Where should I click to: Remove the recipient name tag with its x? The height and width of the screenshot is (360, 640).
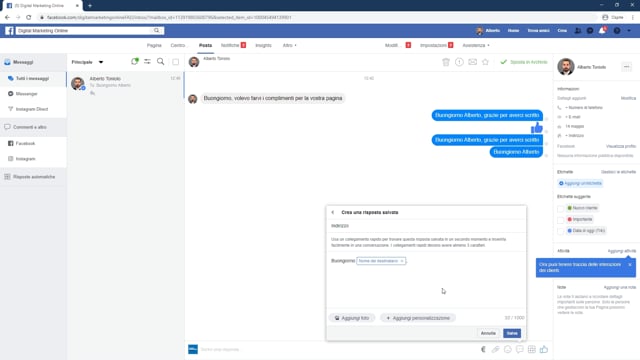coord(402,261)
